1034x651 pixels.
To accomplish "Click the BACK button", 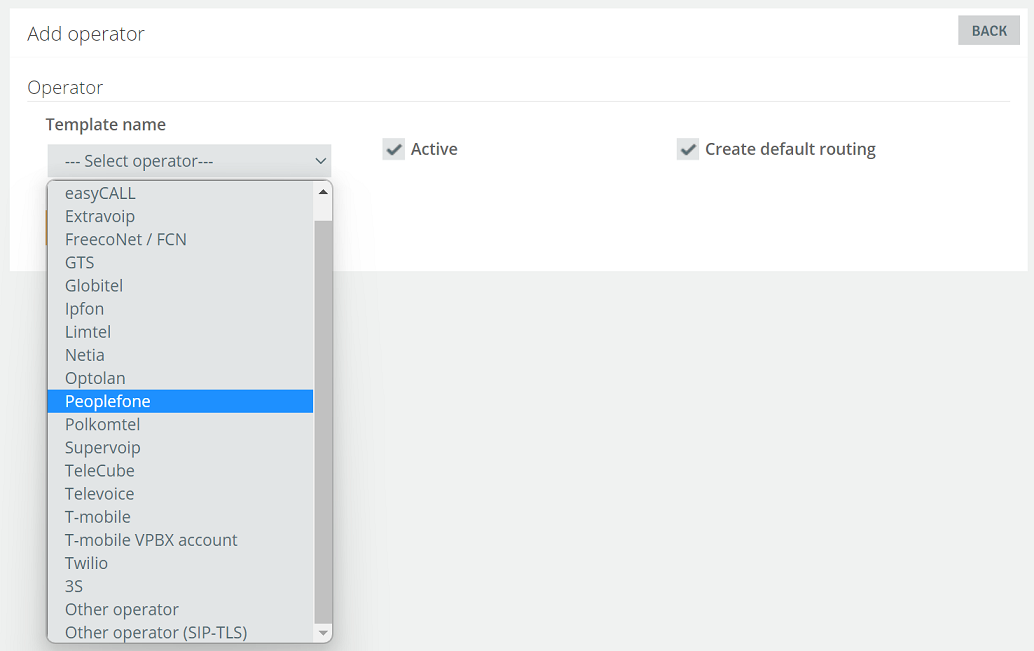I will (x=988, y=30).
